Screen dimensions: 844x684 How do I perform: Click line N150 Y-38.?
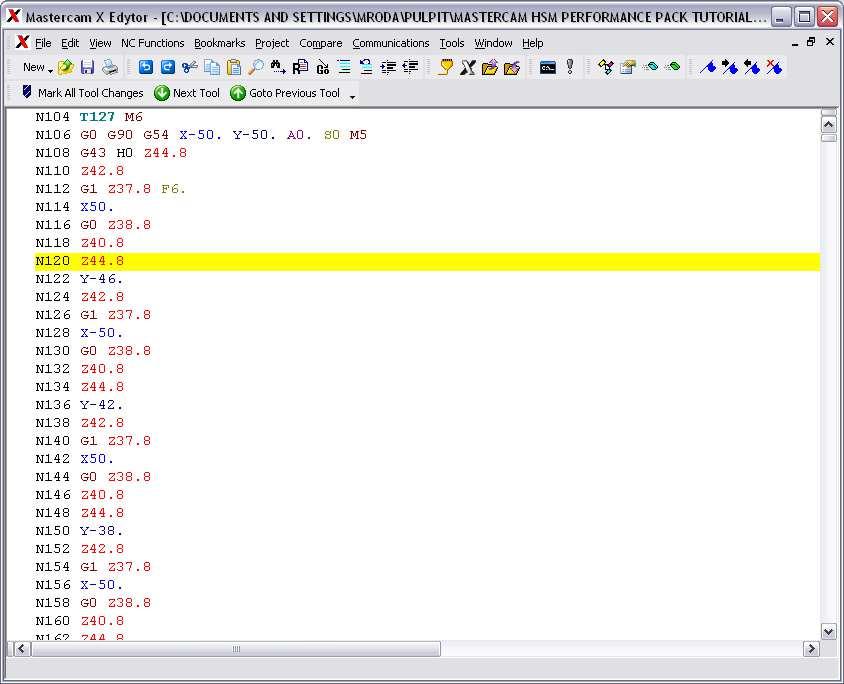point(79,531)
